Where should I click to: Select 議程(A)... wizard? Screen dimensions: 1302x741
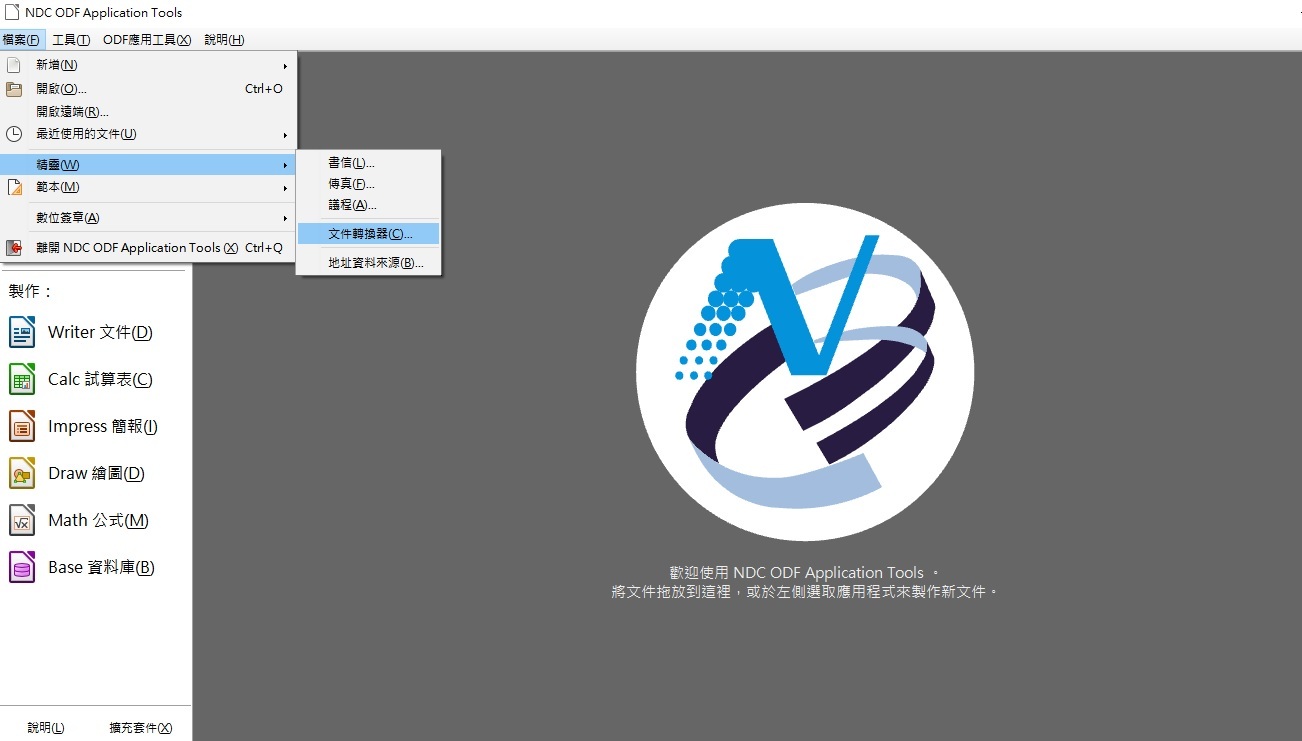click(x=369, y=205)
